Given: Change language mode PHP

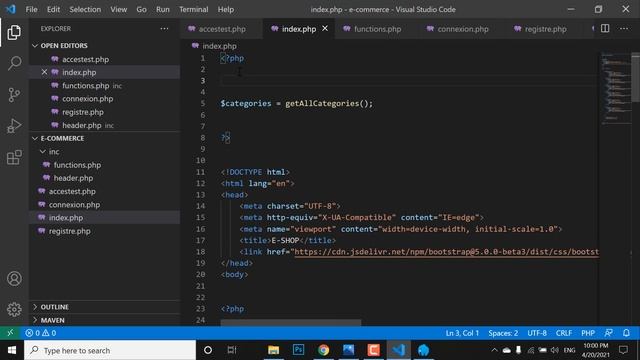Looking at the screenshot, I should [x=588, y=333].
